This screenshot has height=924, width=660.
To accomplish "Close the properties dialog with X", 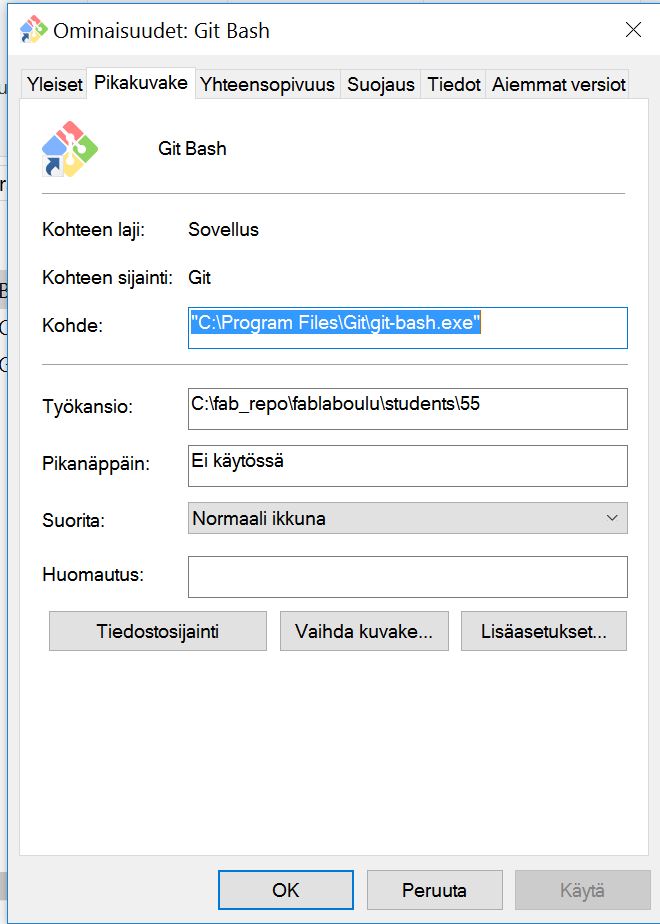I will 633,30.
